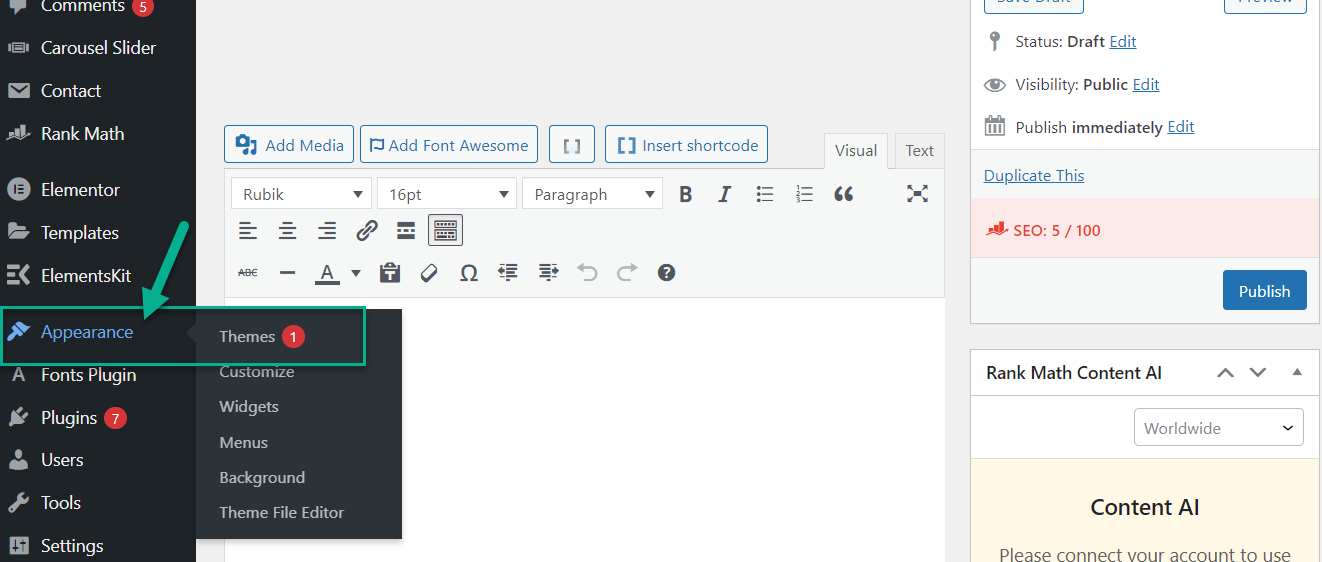Click the Redo arrow
Image resolution: width=1322 pixels, height=562 pixels.
click(627, 272)
